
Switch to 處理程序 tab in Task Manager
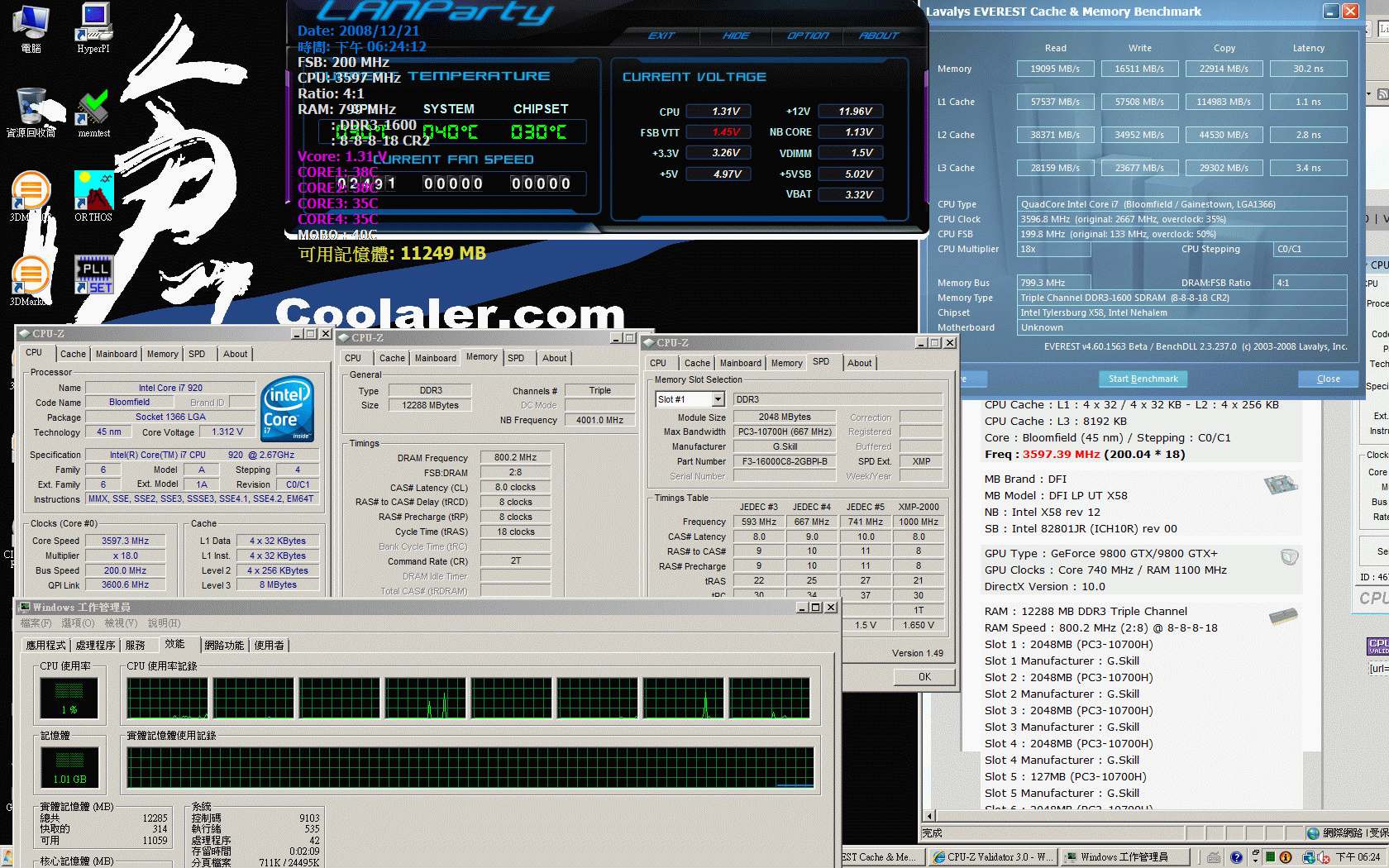tap(95, 646)
